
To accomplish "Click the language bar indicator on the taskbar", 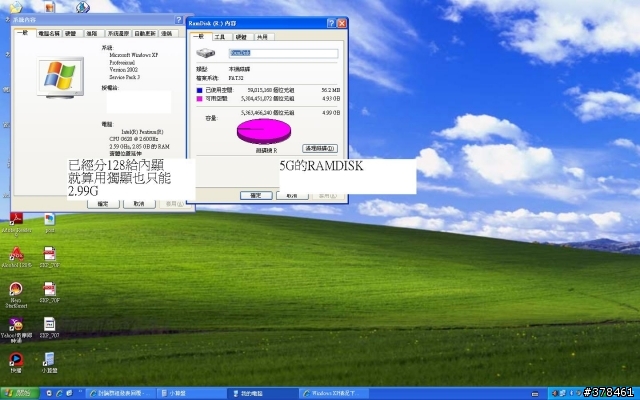I will click(535, 394).
